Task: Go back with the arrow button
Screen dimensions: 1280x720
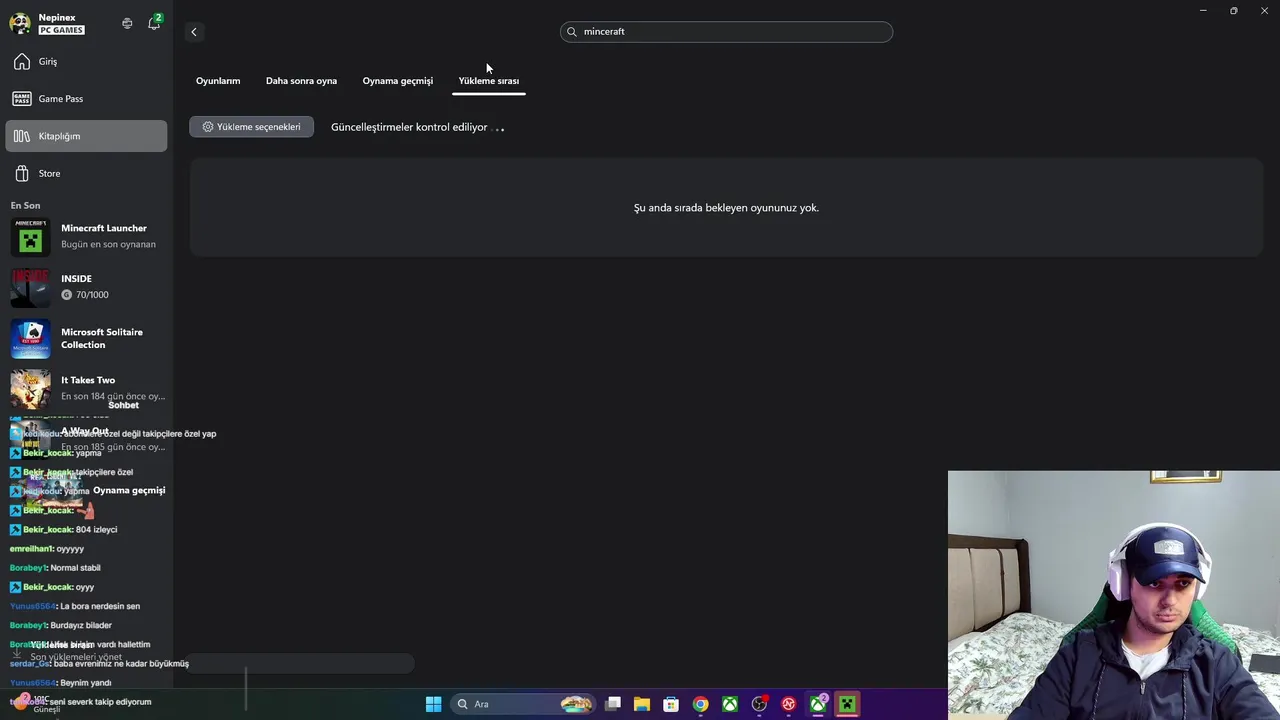Action: (x=194, y=32)
